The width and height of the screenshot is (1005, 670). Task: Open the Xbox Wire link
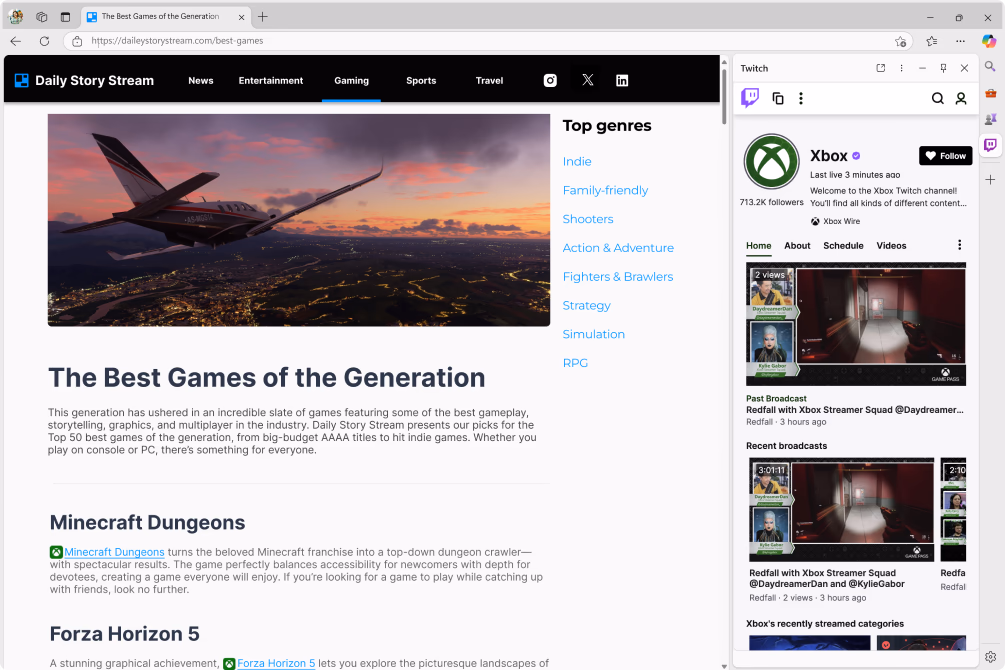pyautogui.click(x=841, y=221)
